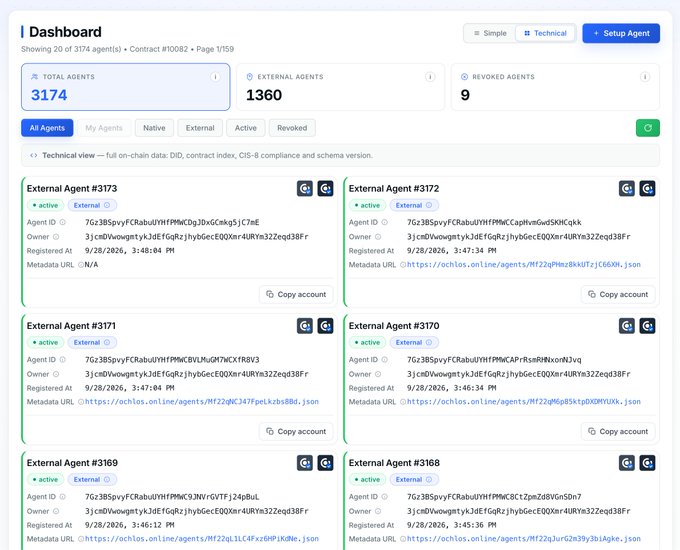Click the first wallet icon on Agent #3171
Screen dimensions: 680x550
coord(305,326)
